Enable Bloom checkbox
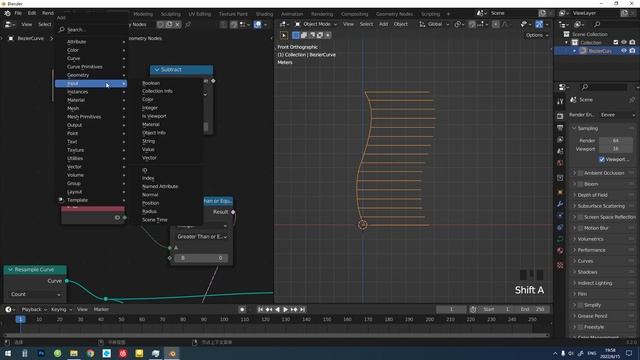This screenshot has height=360, width=640. click(580, 184)
